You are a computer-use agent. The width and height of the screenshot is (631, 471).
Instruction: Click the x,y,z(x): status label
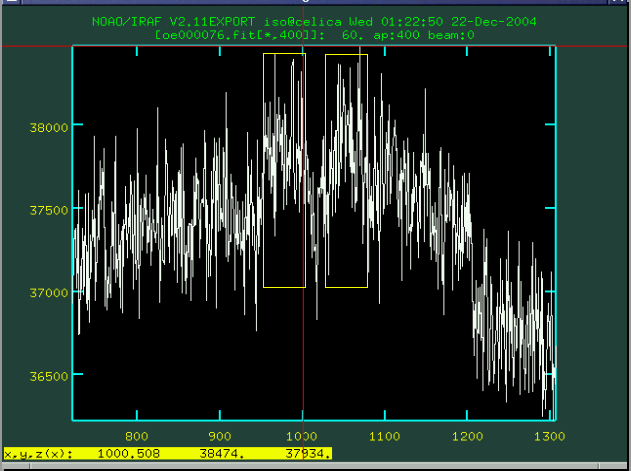pyautogui.click(x=39, y=454)
